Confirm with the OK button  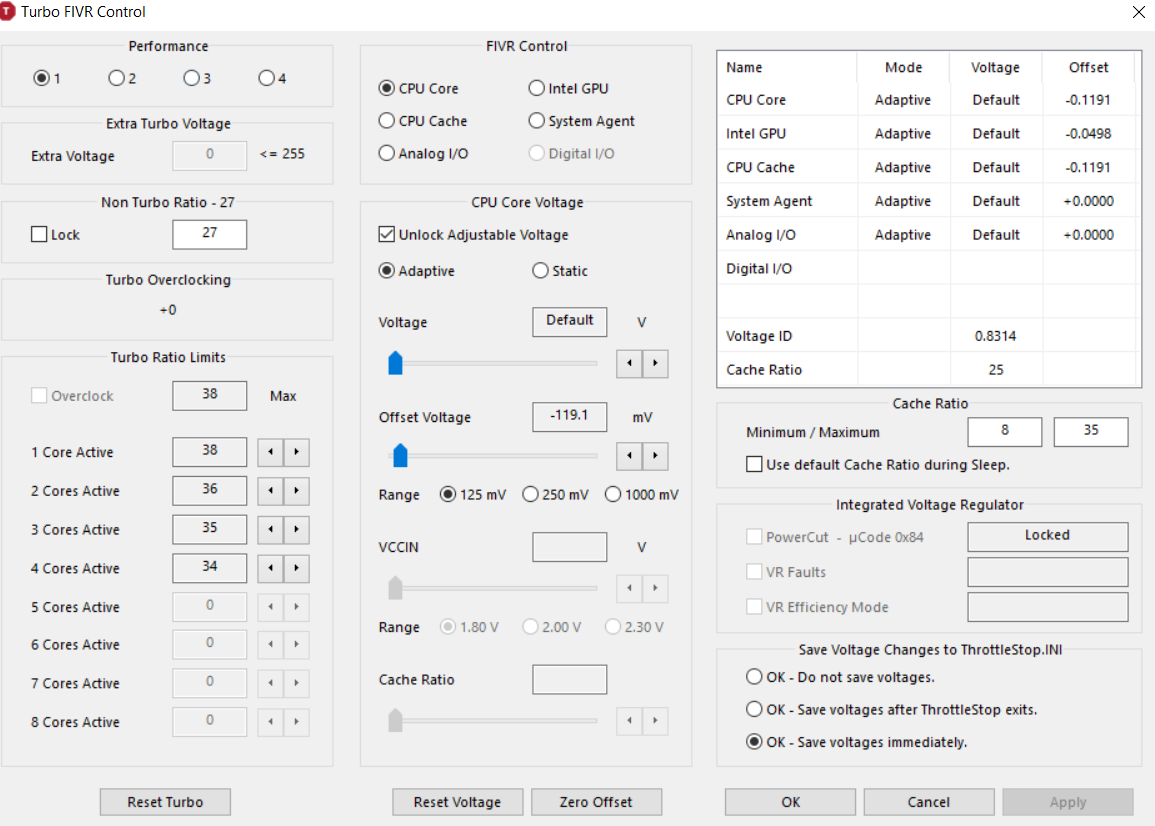[790, 802]
